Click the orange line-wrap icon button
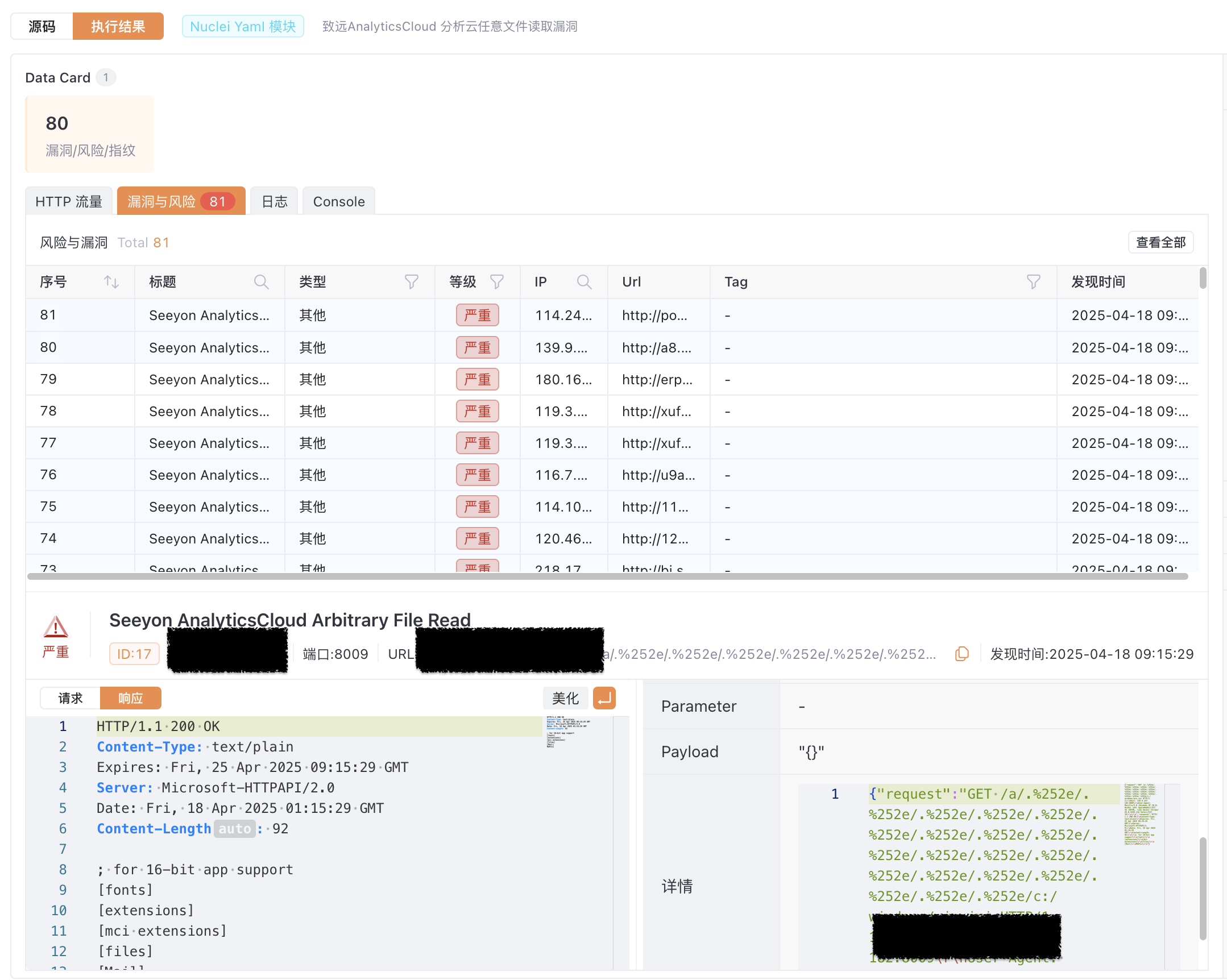 tap(604, 698)
